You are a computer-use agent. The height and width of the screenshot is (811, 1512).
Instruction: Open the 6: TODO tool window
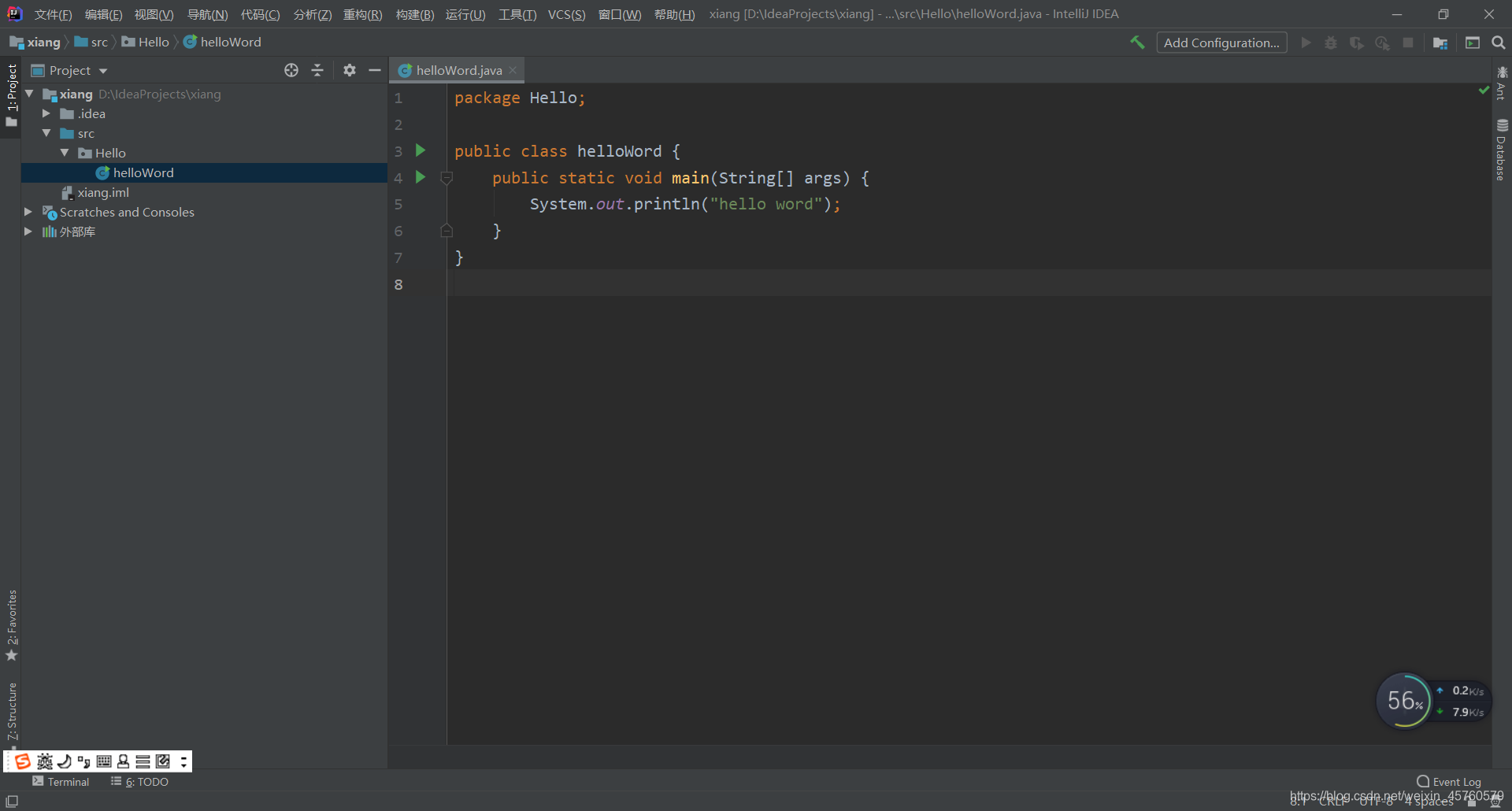coord(139,782)
